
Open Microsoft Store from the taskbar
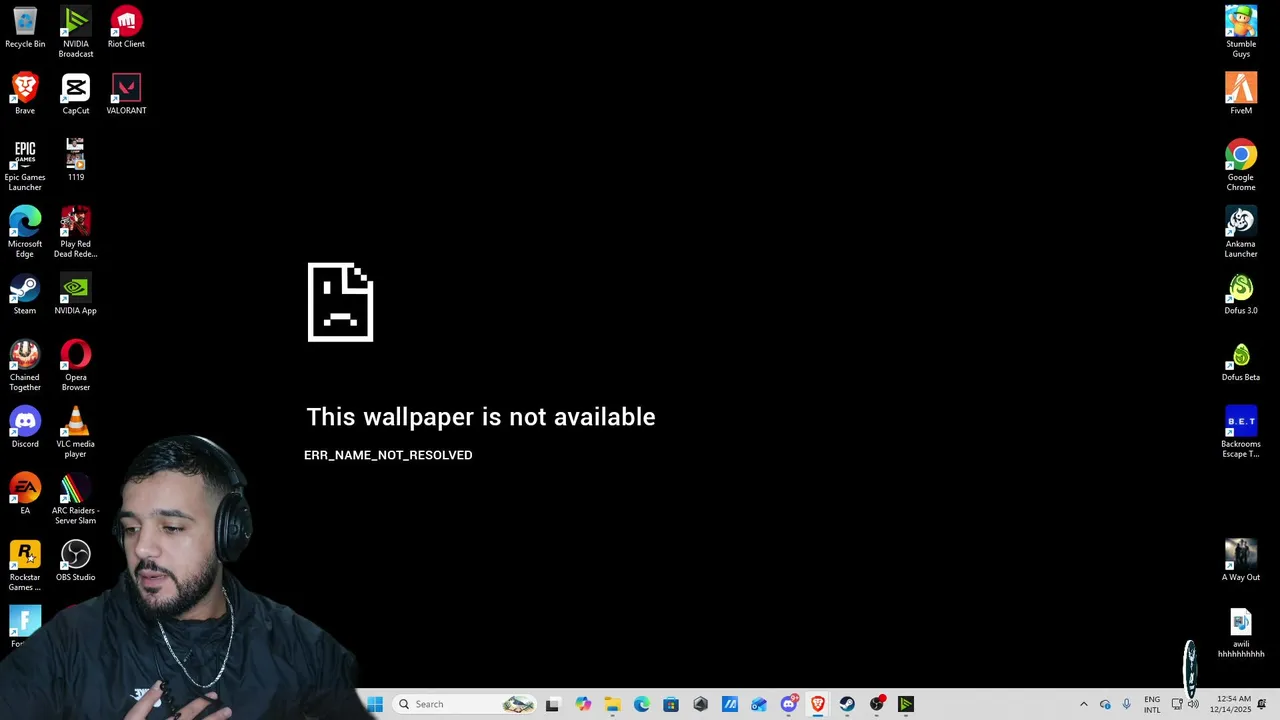coord(671,704)
